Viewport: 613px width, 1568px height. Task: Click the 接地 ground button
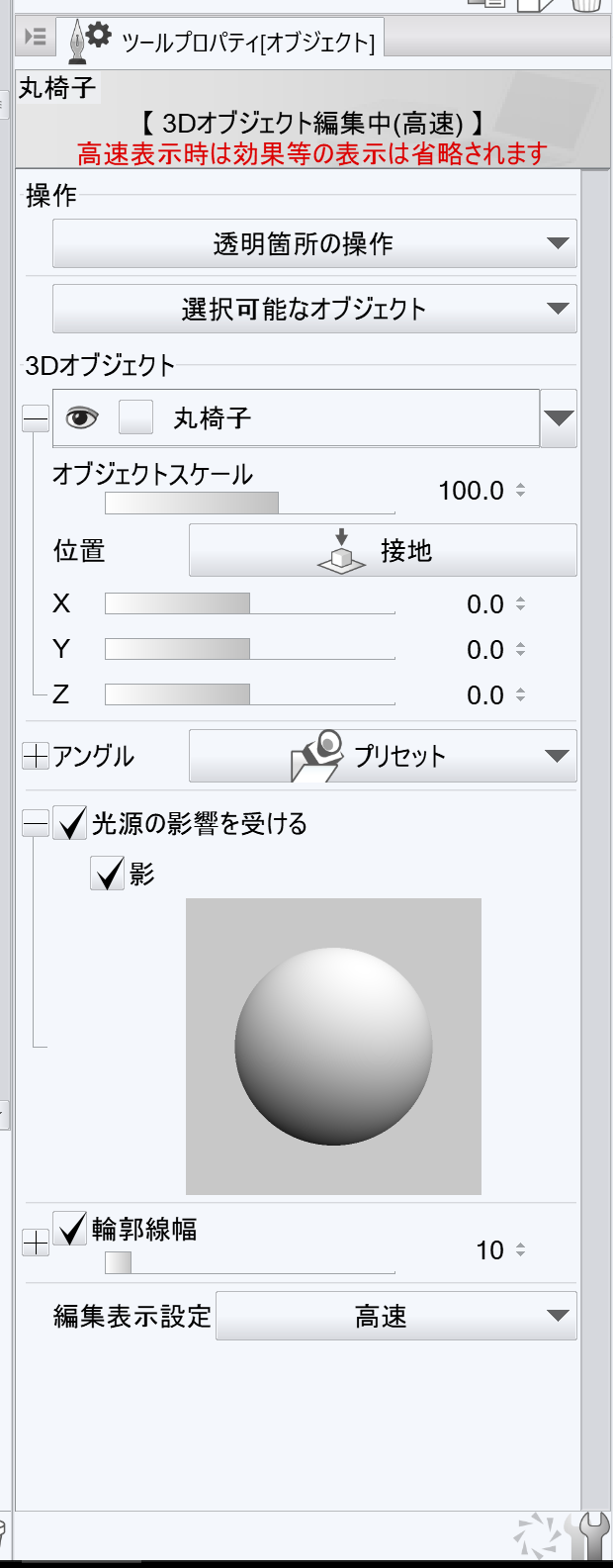point(383,550)
